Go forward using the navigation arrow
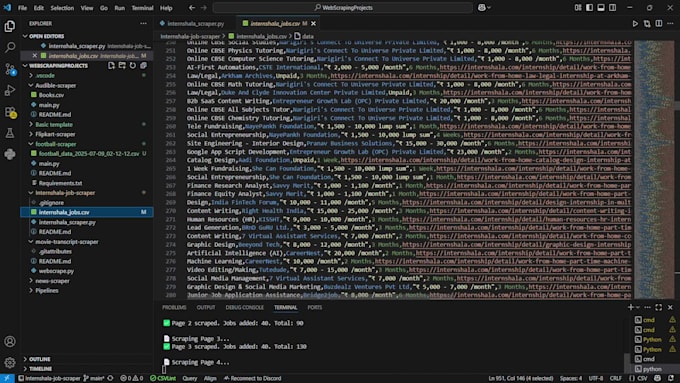Screen dimensions: 680x383 point(203,8)
